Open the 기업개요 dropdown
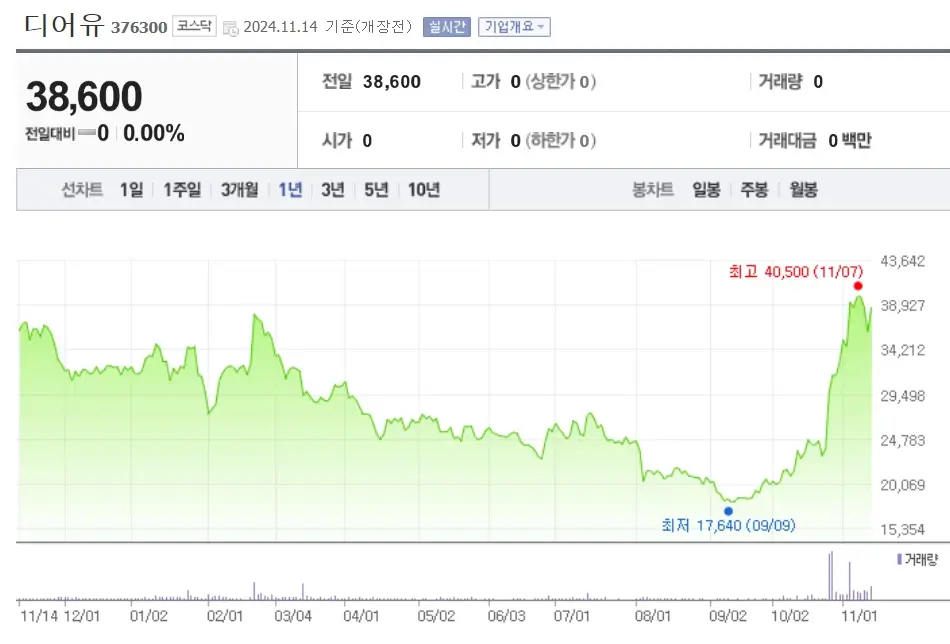 tap(512, 26)
